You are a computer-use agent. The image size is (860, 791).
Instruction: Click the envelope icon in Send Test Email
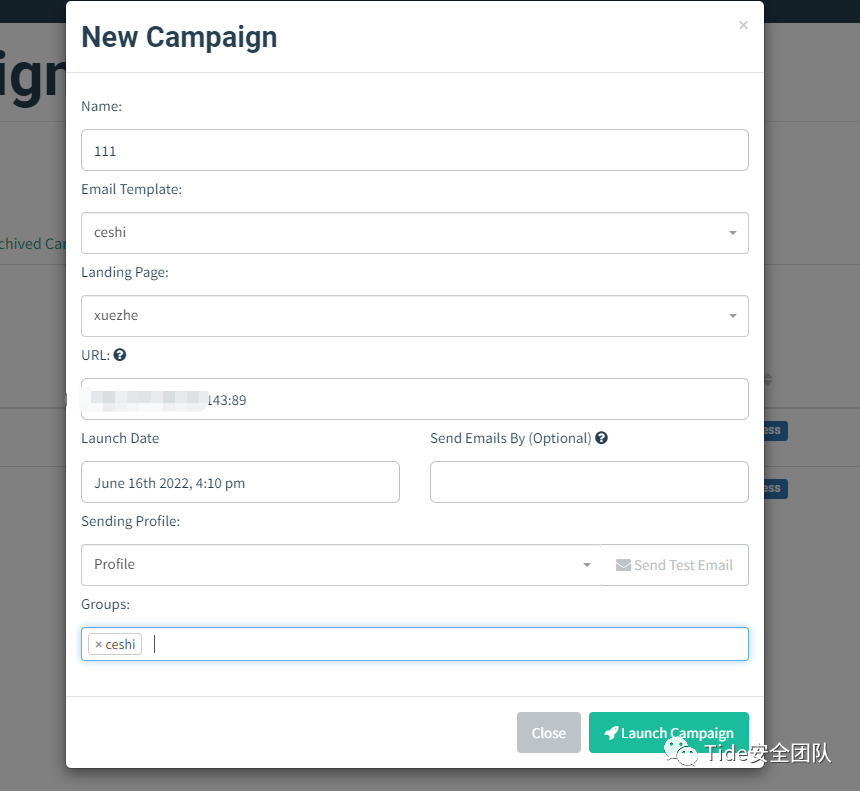623,565
